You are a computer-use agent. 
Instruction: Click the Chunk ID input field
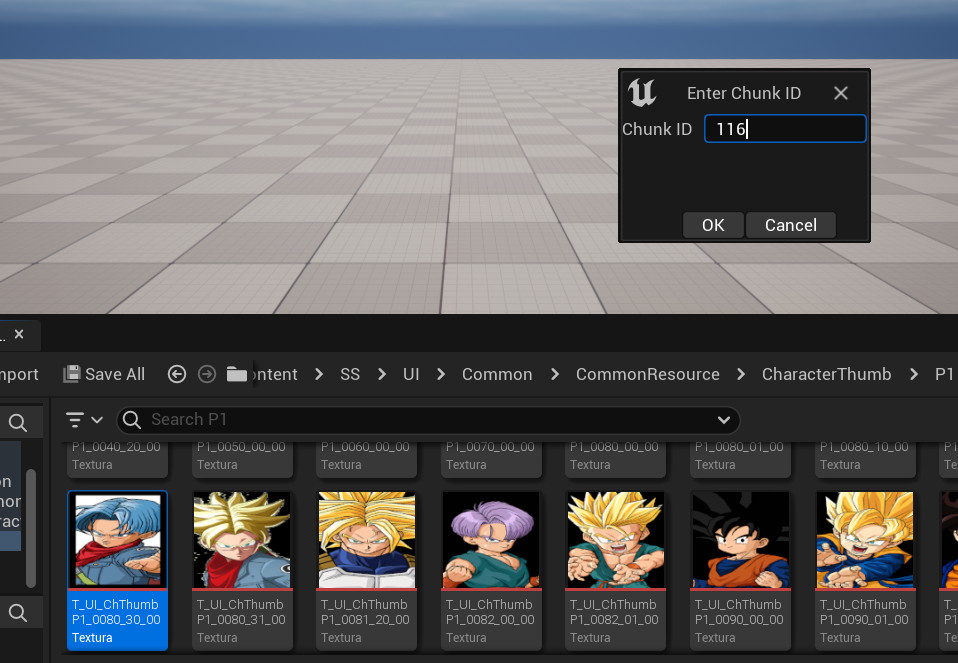click(784, 129)
